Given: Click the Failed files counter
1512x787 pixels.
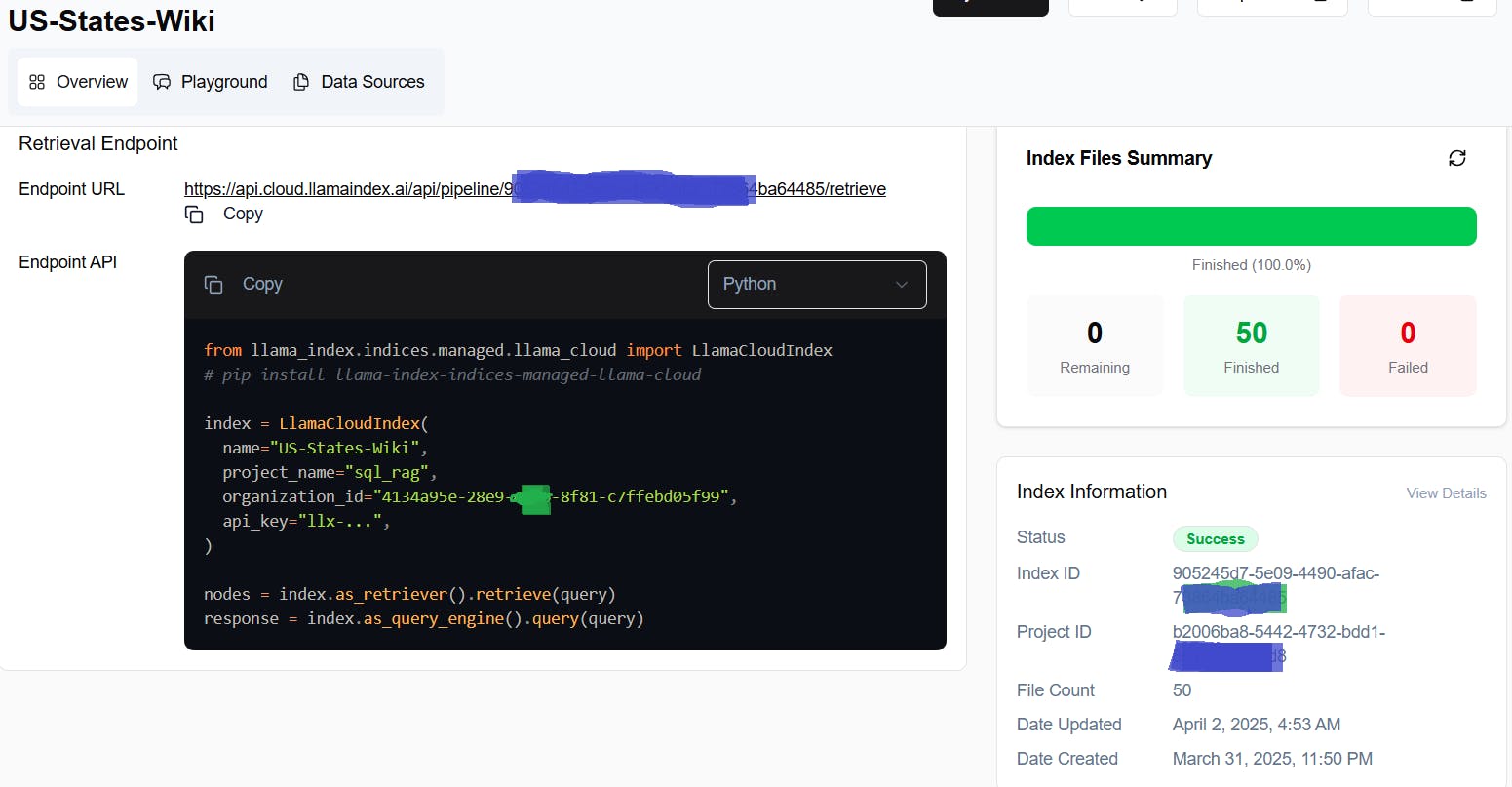Looking at the screenshot, I should coord(1408,344).
